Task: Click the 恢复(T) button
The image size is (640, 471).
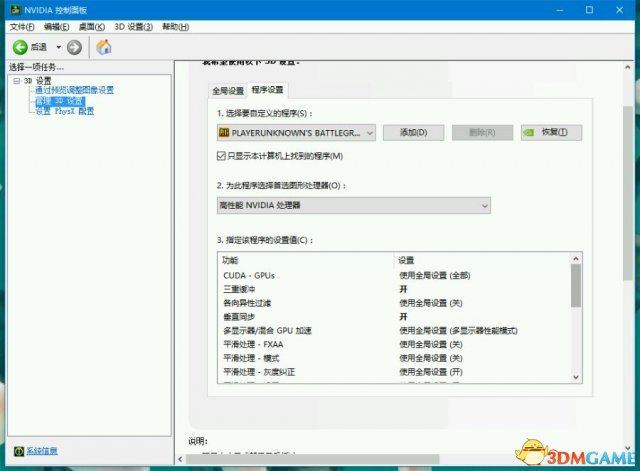Action: pos(551,133)
